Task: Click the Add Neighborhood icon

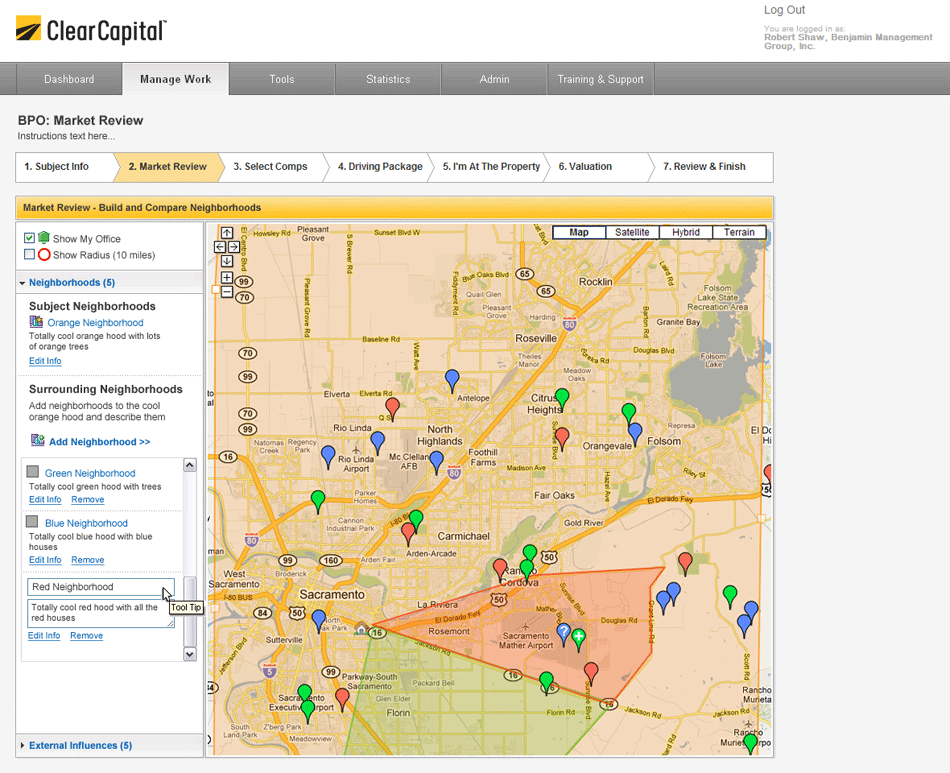Action: pos(37,441)
